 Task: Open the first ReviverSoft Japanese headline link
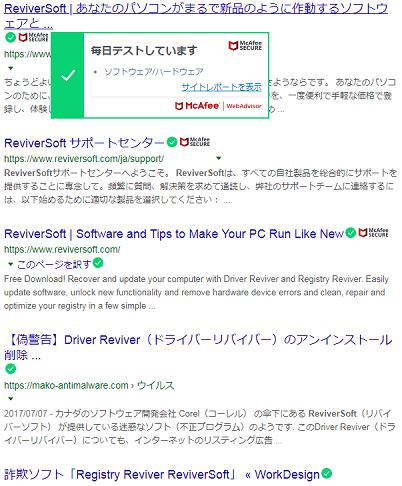(x=196, y=16)
